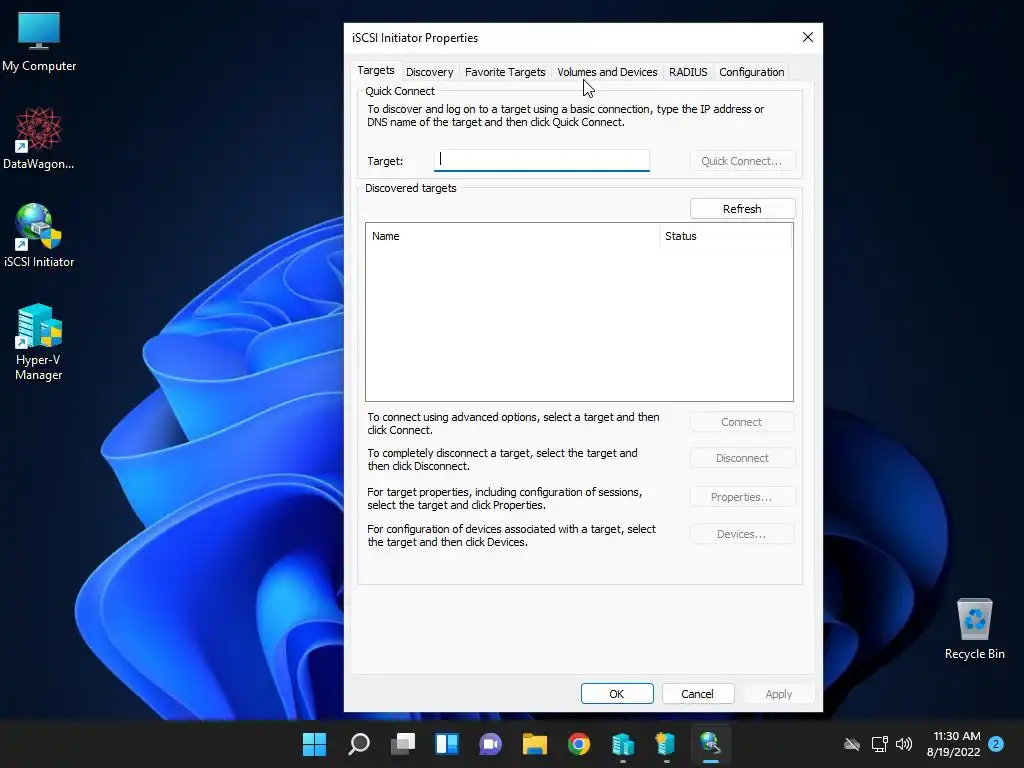Refresh the discovered targets list
The height and width of the screenshot is (768, 1024).
(742, 209)
